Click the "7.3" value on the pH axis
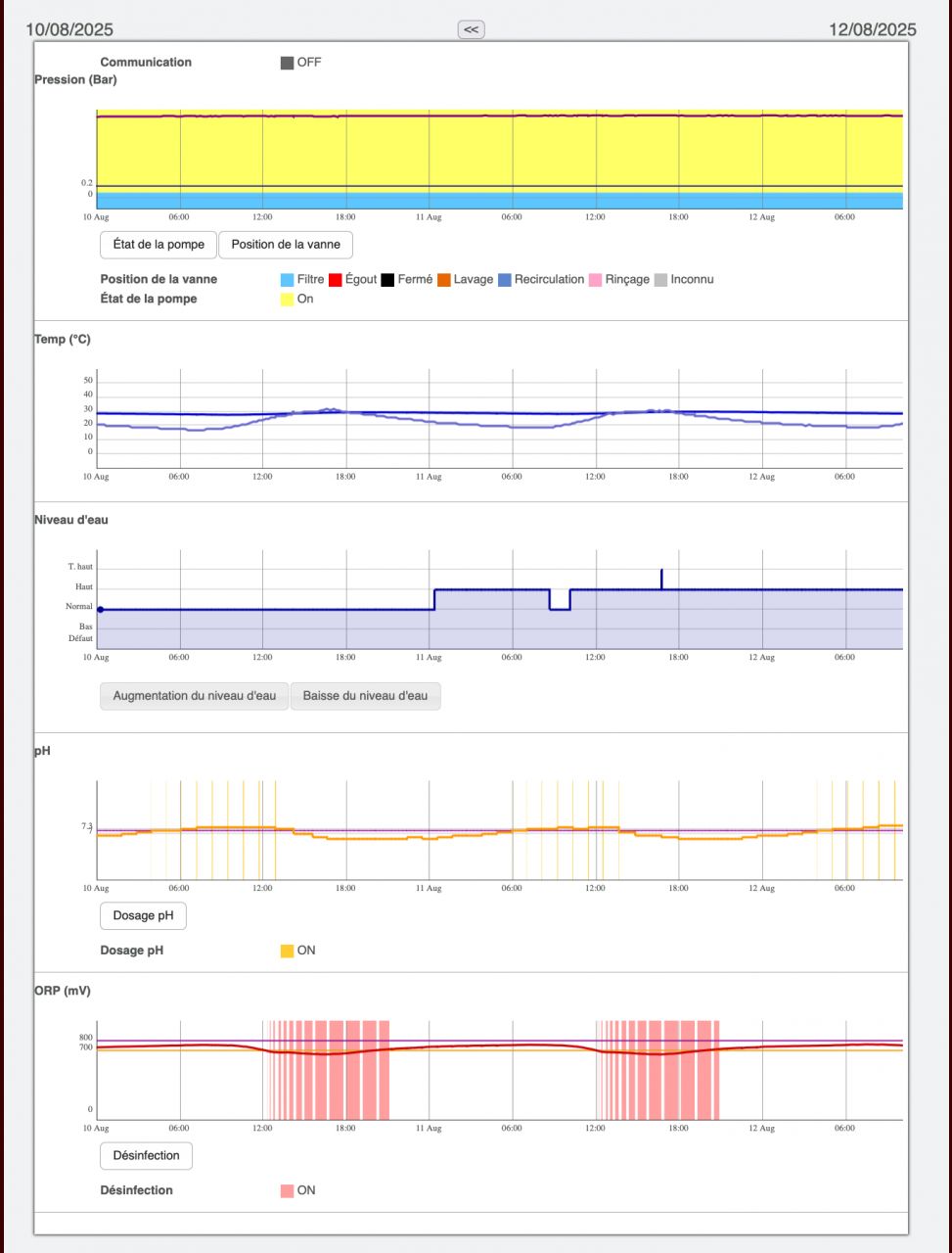 pos(86,826)
